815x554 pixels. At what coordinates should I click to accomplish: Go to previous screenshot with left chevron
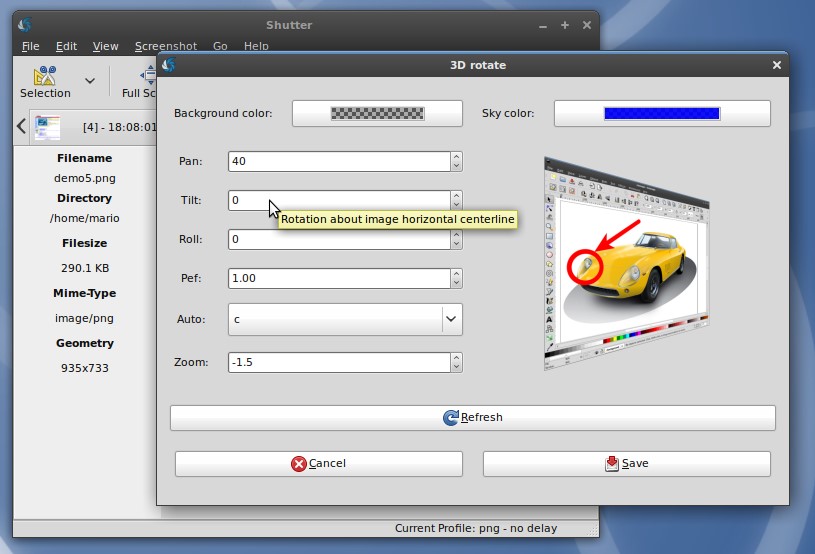[x=21, y=127]
